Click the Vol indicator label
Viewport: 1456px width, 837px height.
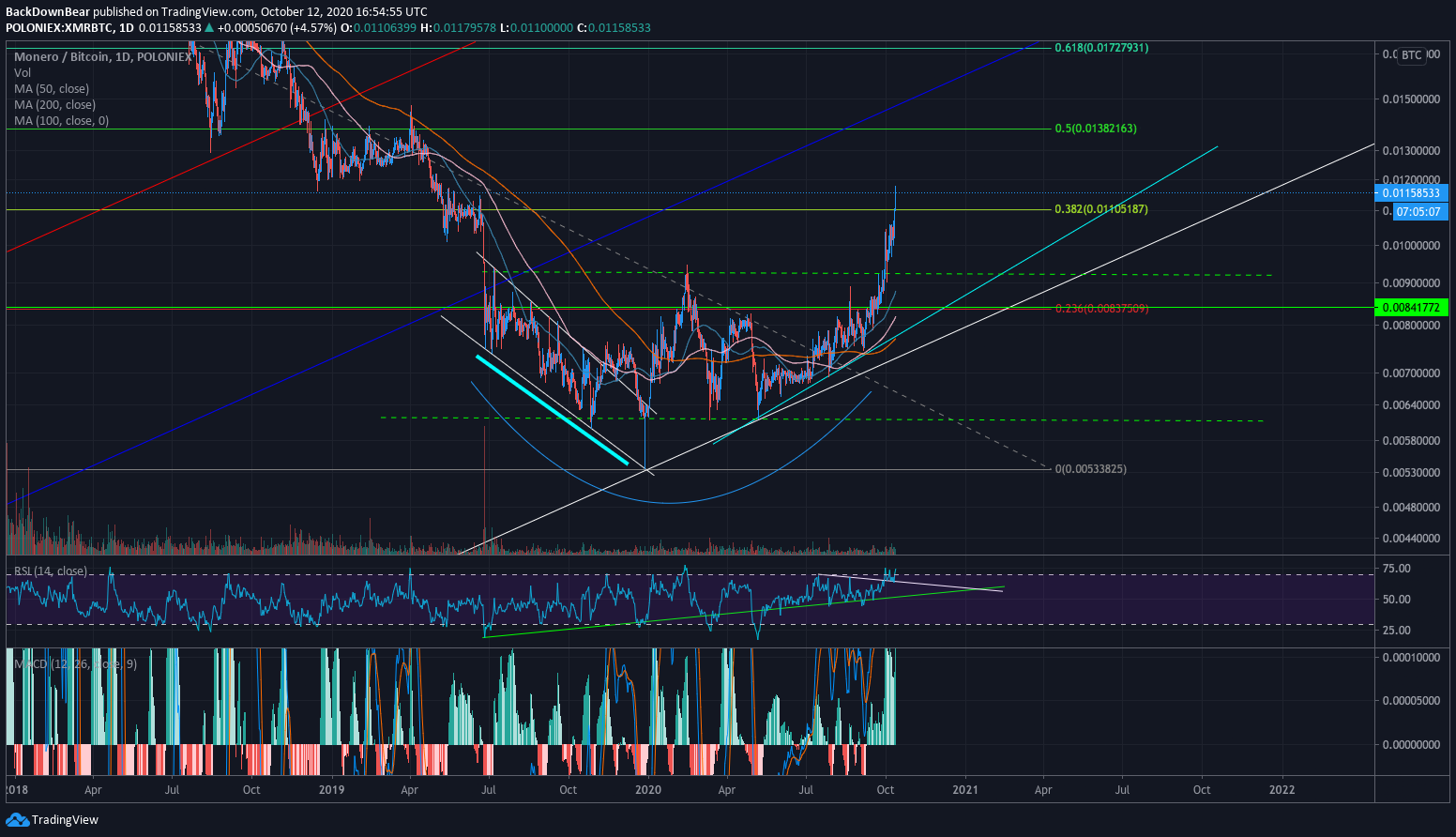pos(23,73)
